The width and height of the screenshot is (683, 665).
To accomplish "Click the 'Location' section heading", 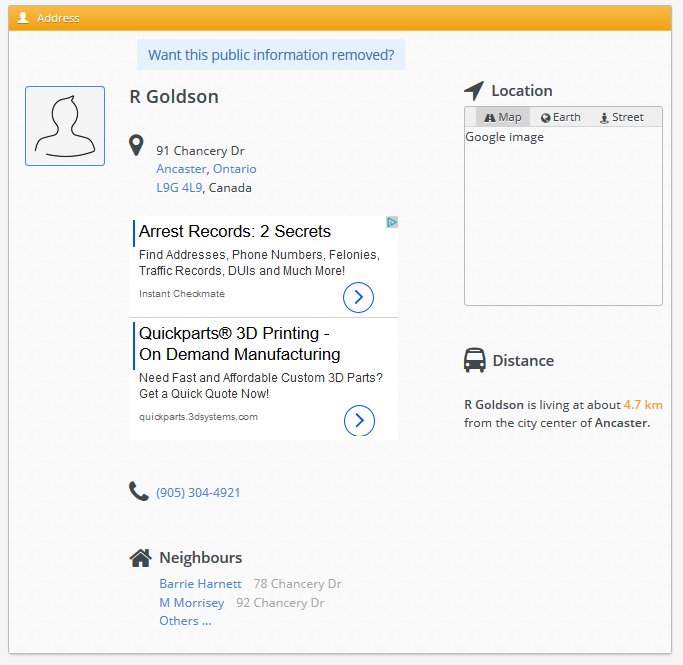I will click(x=522, y=91).
